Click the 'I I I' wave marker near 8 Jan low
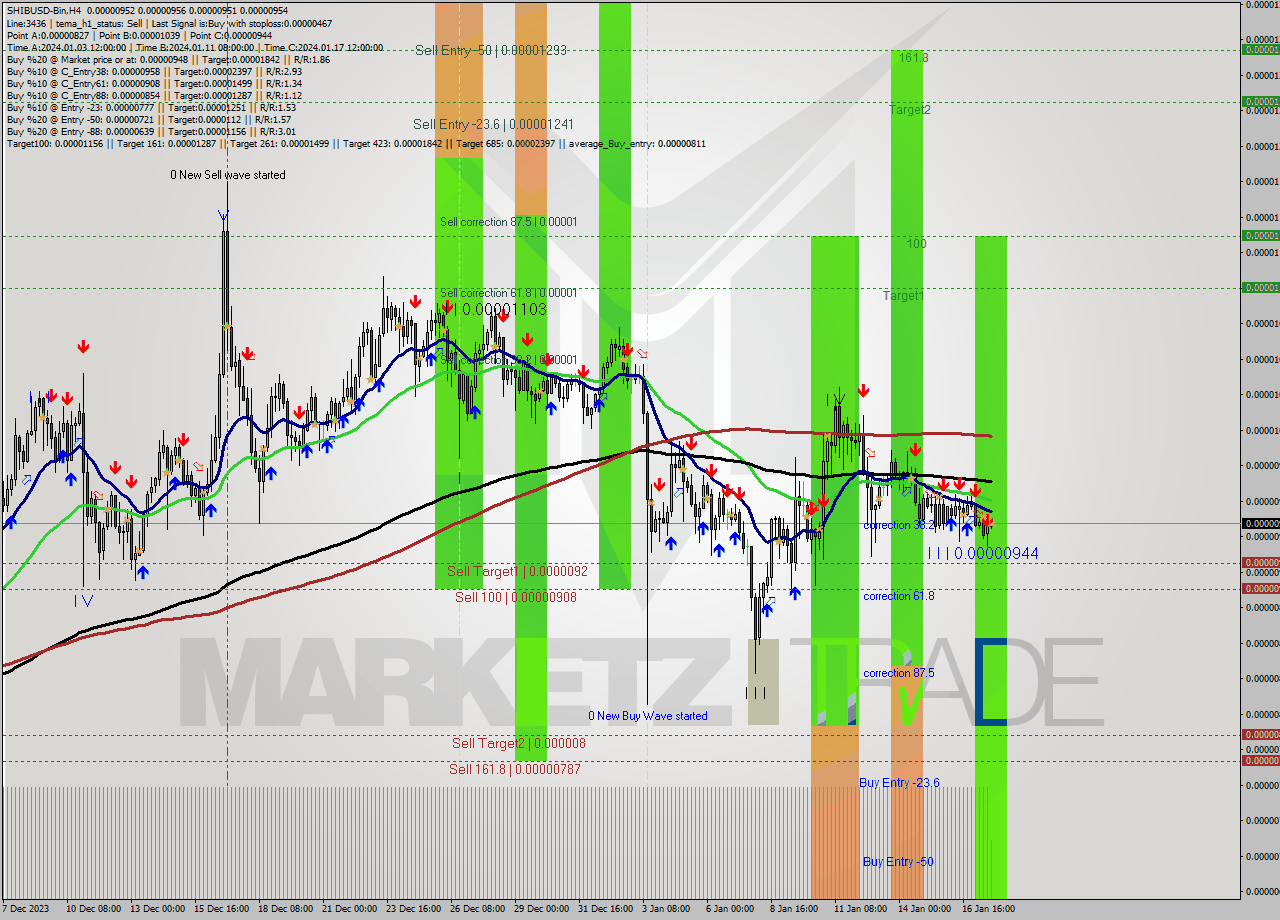The height and width of the screenshot is (920, 1280). [x=758, y=690]
